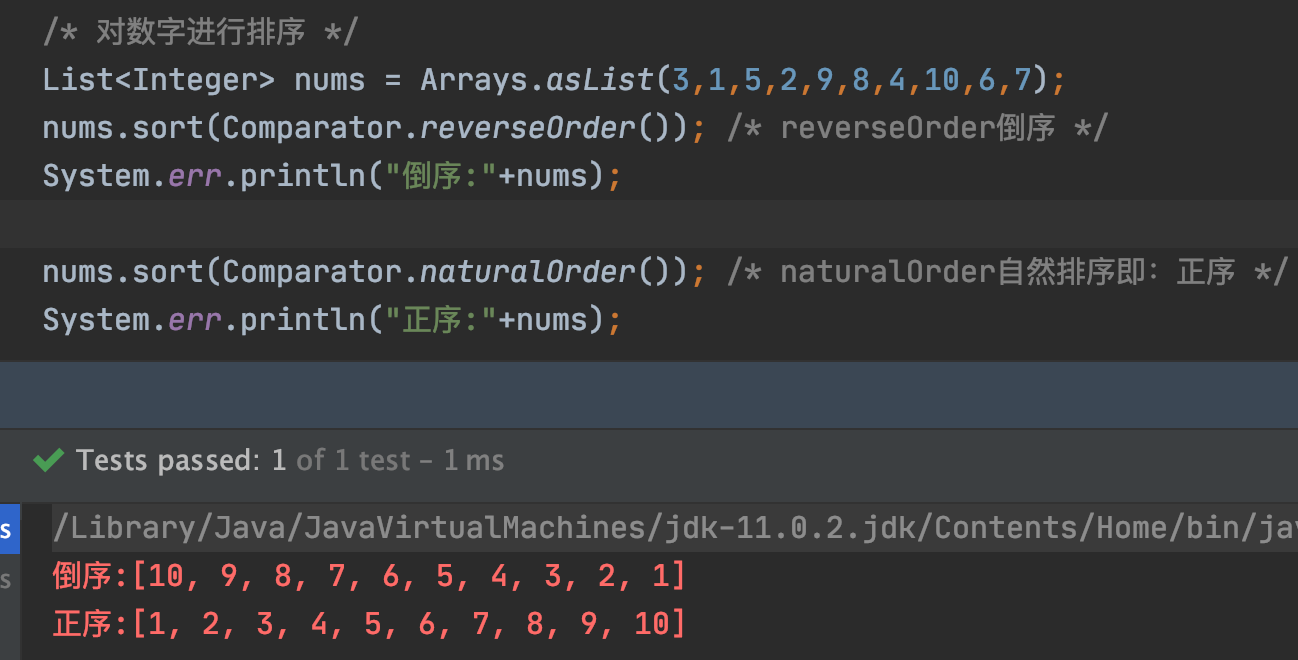Select the dimmed test row below the blue one

[x=6, y=578]
